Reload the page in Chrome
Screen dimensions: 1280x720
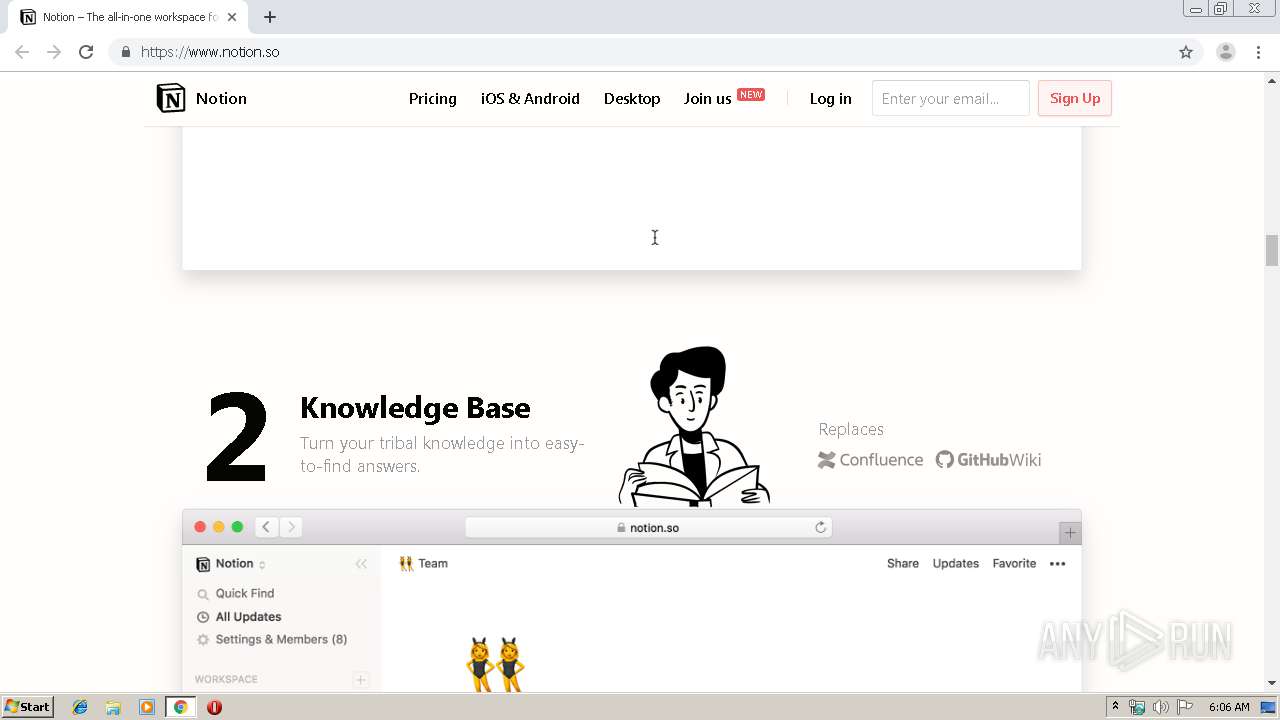tap(86, 52)
